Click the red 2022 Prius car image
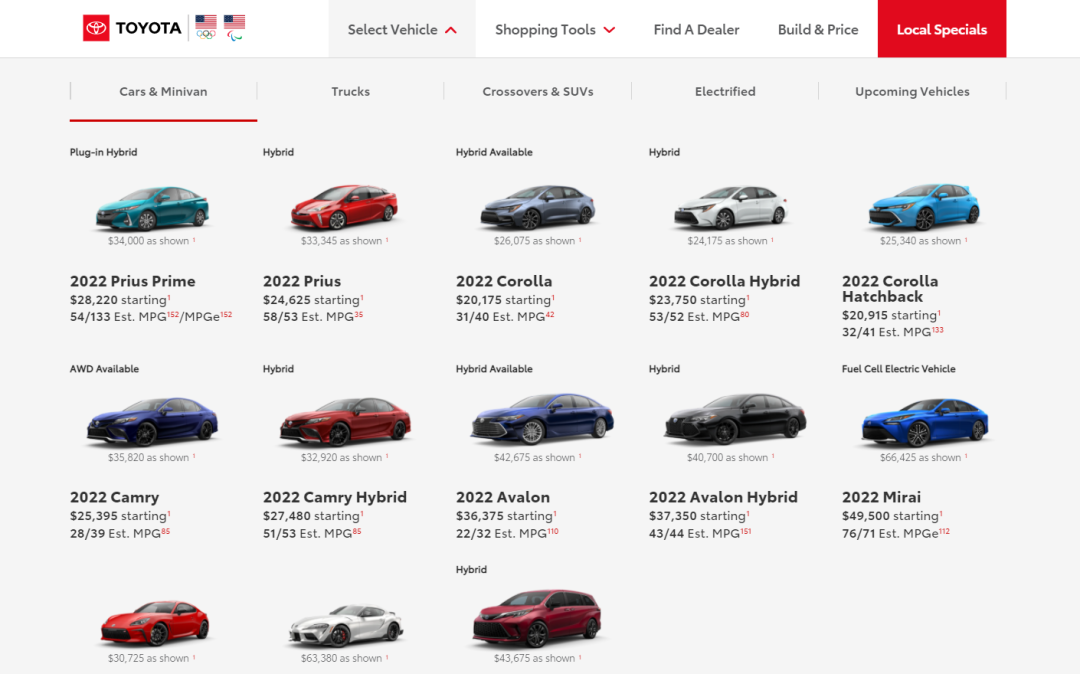 pyautogui.click(x=344, y=206)
